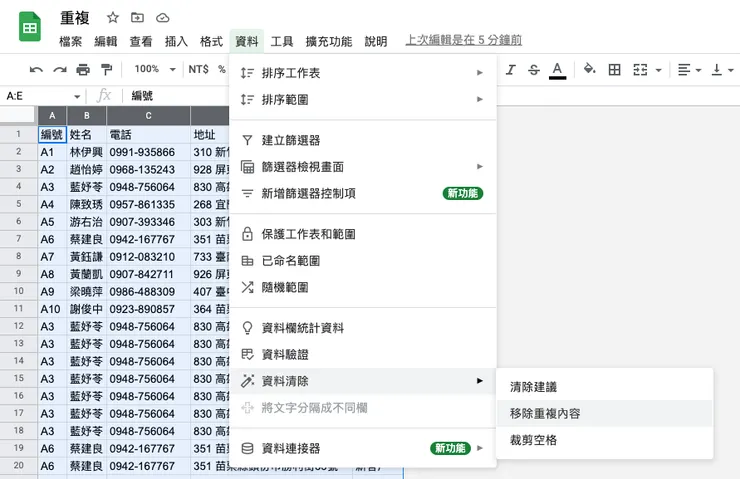Select 已命名範圍 menu entry
Image resolution: width=740 pixels, height=479 pixels.
pos(362,261)
